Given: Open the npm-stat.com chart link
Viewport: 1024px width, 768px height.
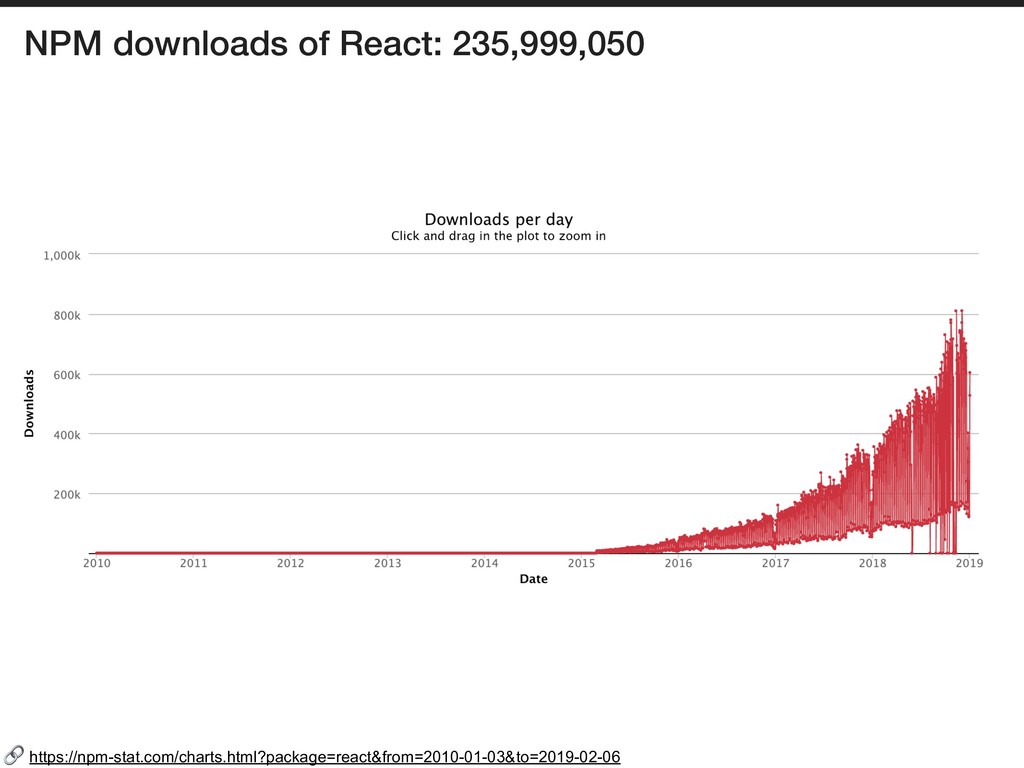Looking at the screenshot, I should pos(325,757).
